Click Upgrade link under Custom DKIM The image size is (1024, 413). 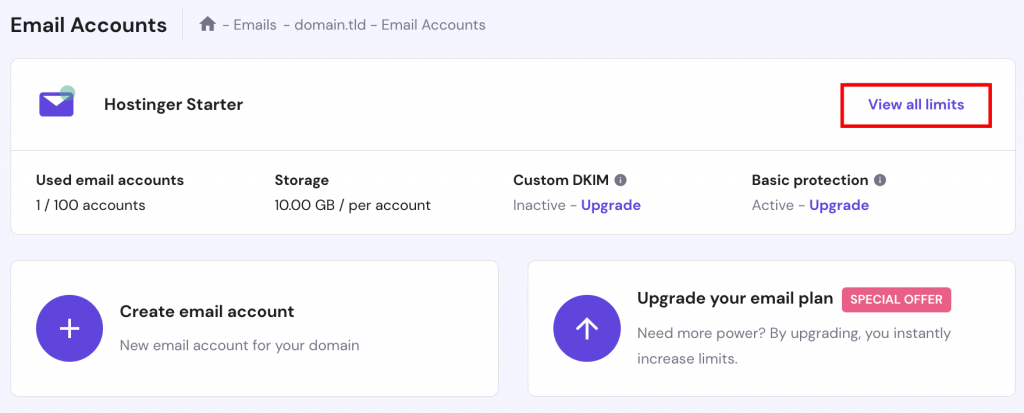pos(610,205)
